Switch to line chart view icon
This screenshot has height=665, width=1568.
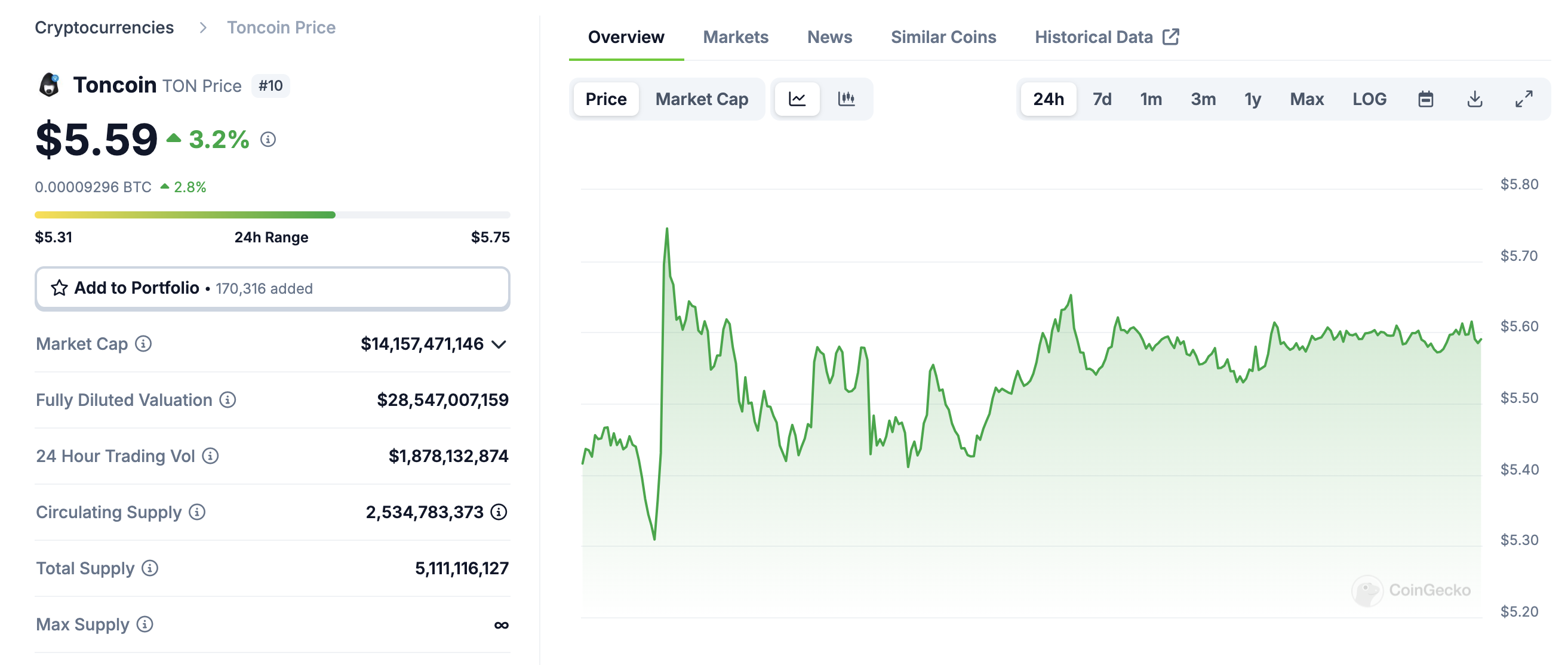(x=797, y=99)
